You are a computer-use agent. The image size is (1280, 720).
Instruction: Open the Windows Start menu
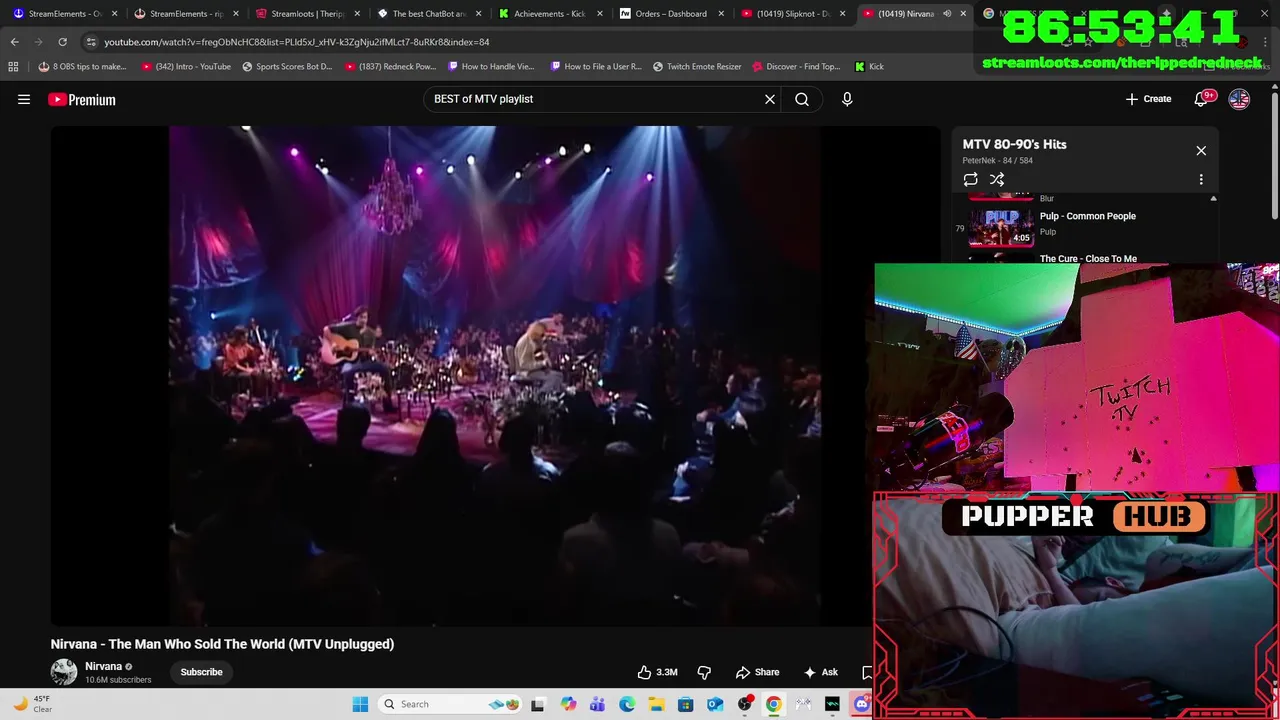[x=360, y=704]
